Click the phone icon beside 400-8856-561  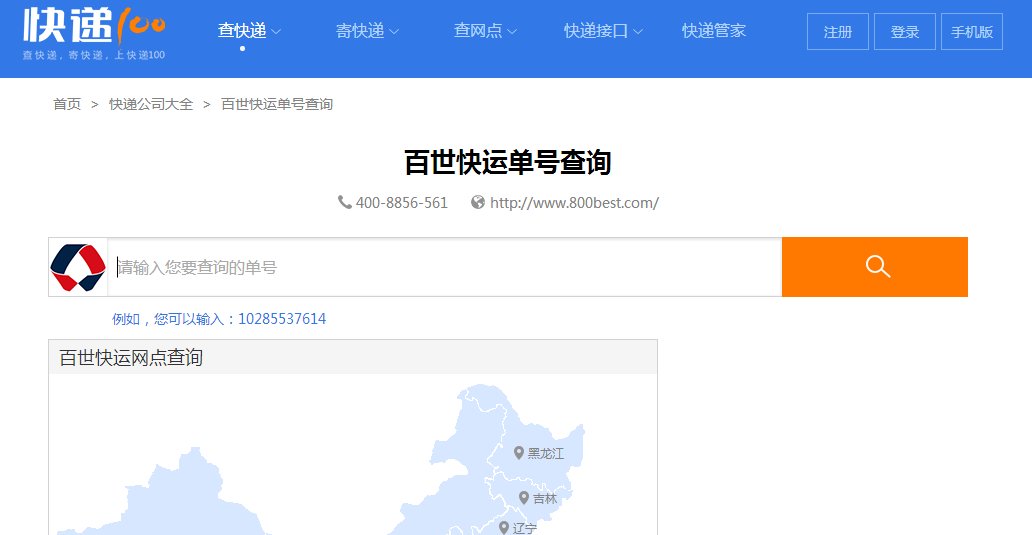coord(345,202)
